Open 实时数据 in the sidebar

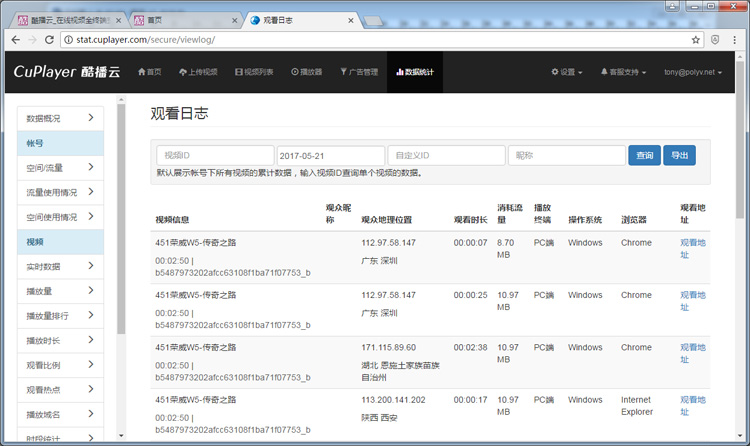[x=60, y=267]
